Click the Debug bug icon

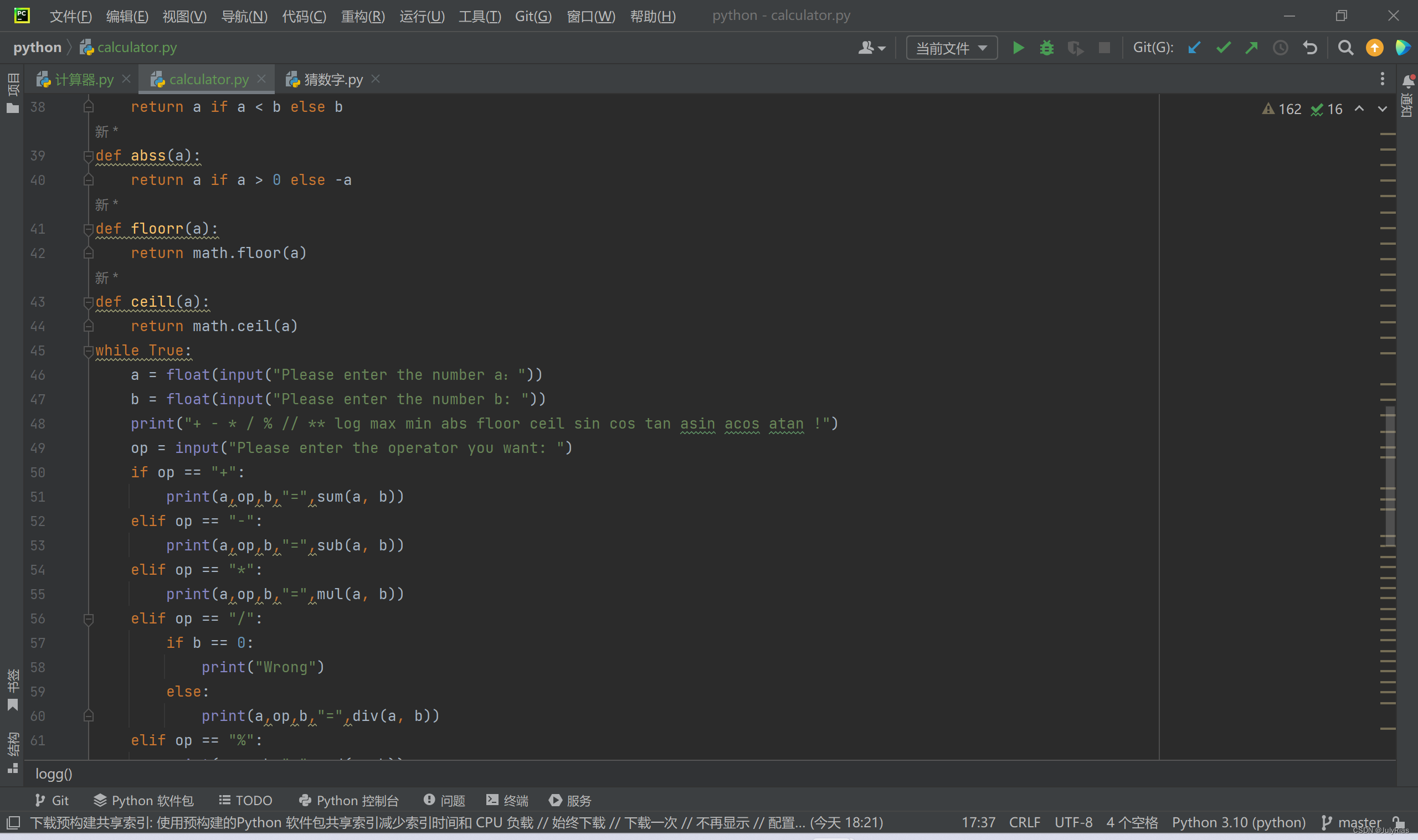pyautogui.click(x=1046, y=48)
